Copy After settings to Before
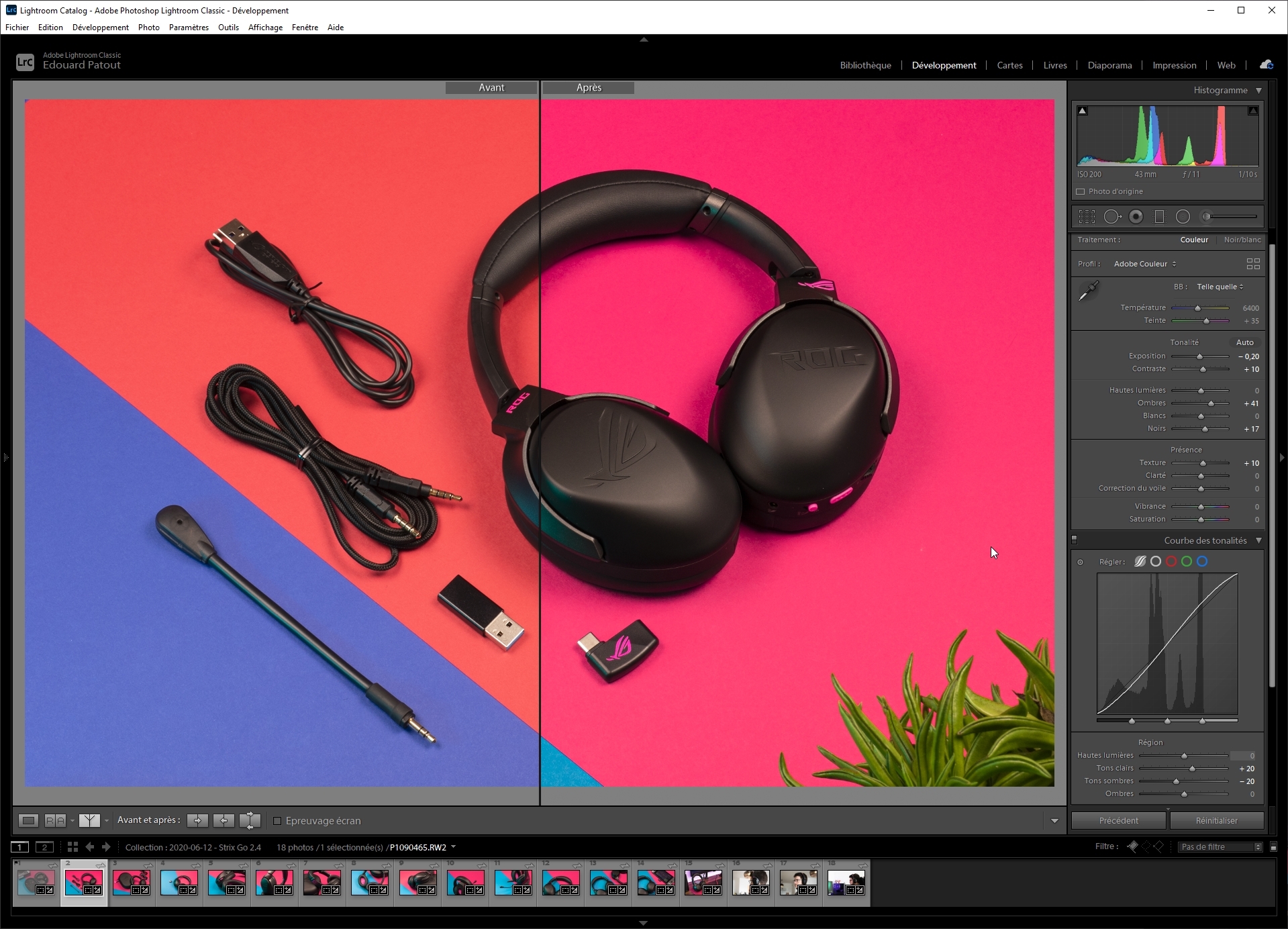Image resolution: width=1288 pixels, height=929 pixels. (x=224, y=820)
